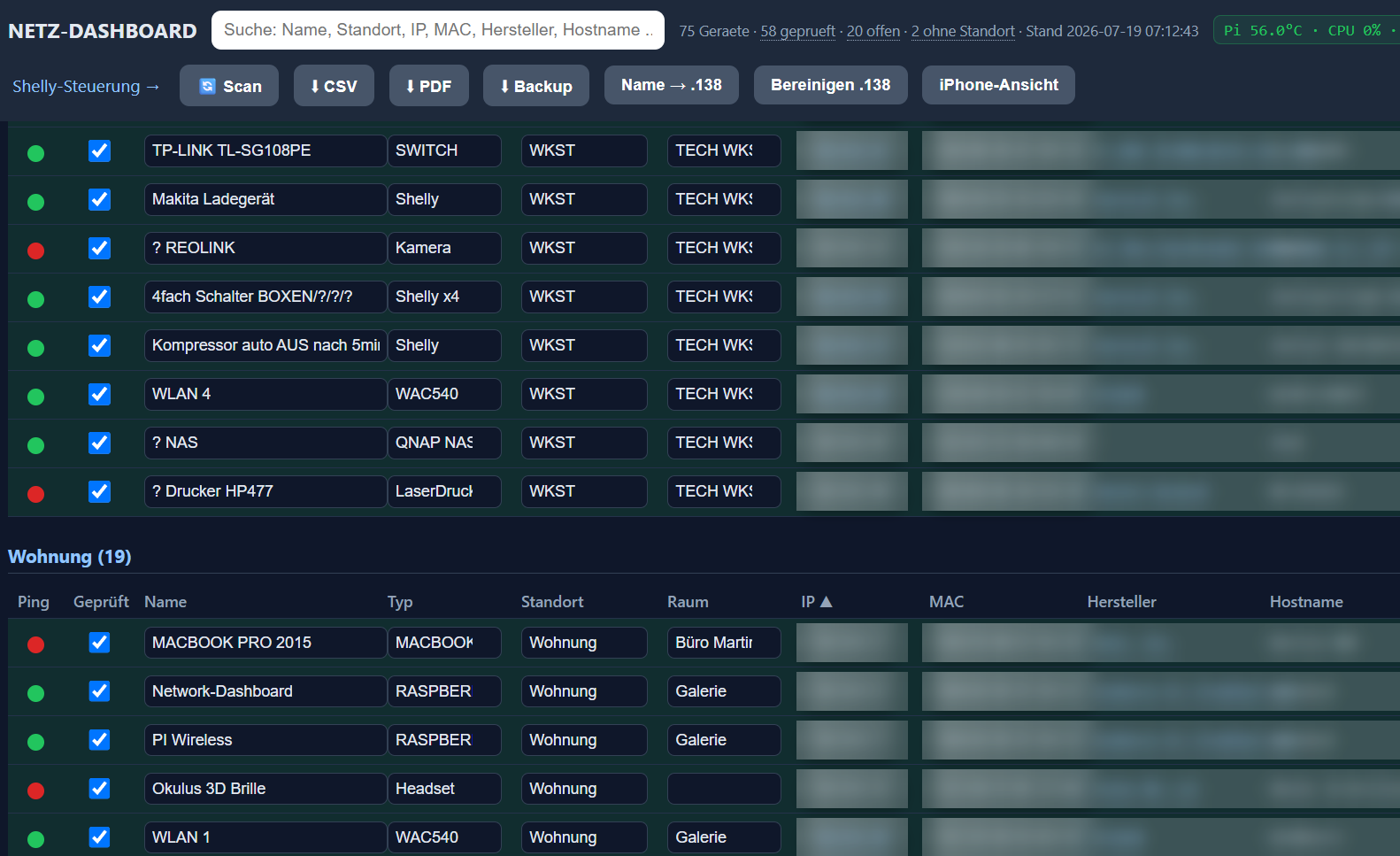
Task: Click the Backup download arrow icon
Action: 505,86
